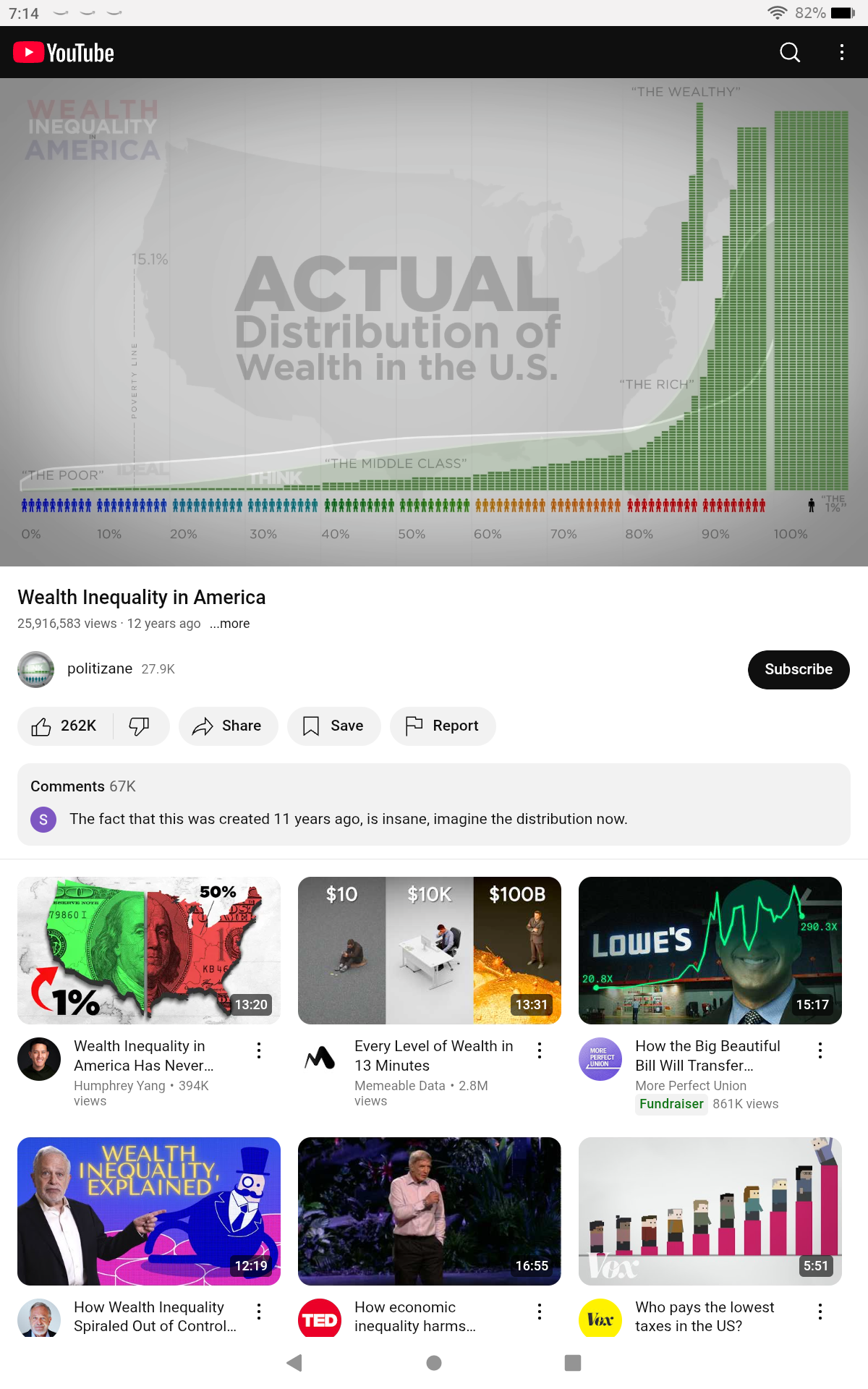Tap the YouTube logo to go home

[x=64, y=53]
